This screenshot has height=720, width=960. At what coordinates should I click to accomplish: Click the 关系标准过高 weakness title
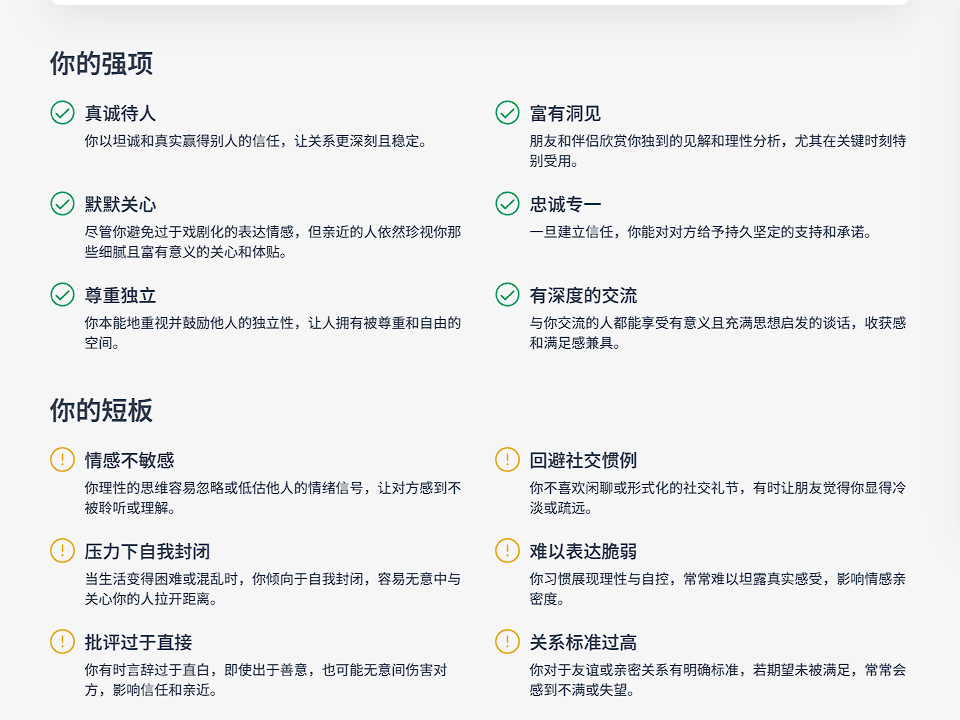click(583, 643)
